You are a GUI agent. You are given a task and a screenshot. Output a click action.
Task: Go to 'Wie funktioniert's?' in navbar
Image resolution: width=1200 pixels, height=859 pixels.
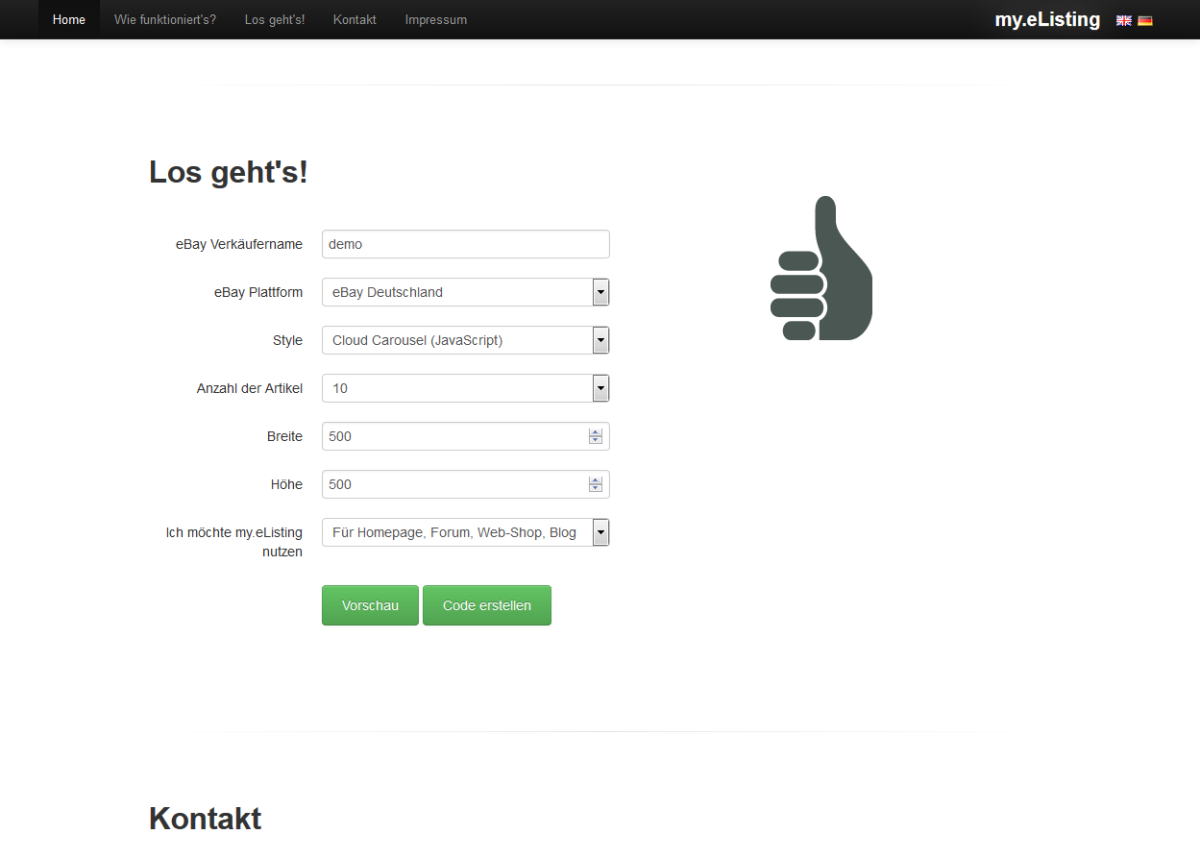pos(165,20)
